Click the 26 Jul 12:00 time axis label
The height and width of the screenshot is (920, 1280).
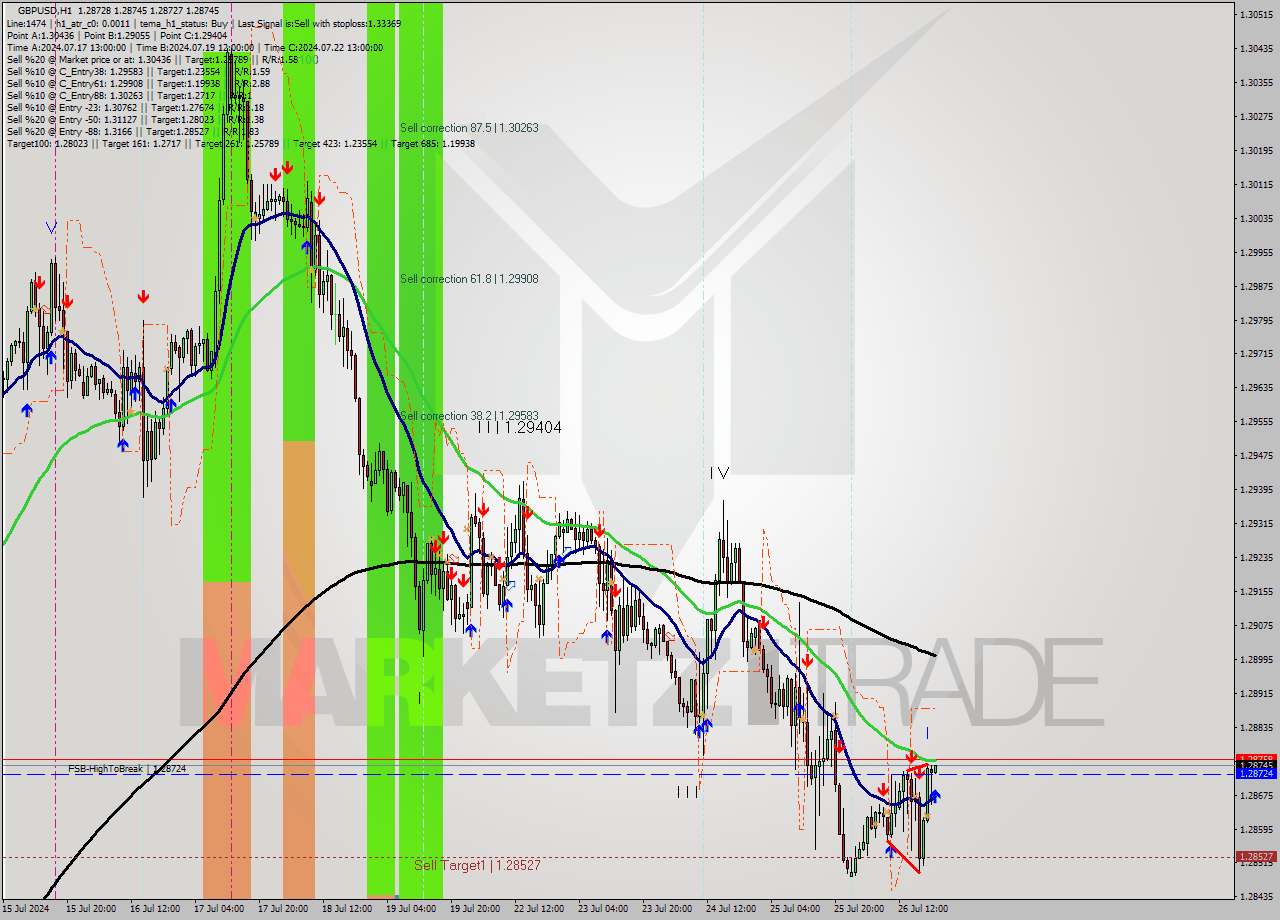click(923, 909)
